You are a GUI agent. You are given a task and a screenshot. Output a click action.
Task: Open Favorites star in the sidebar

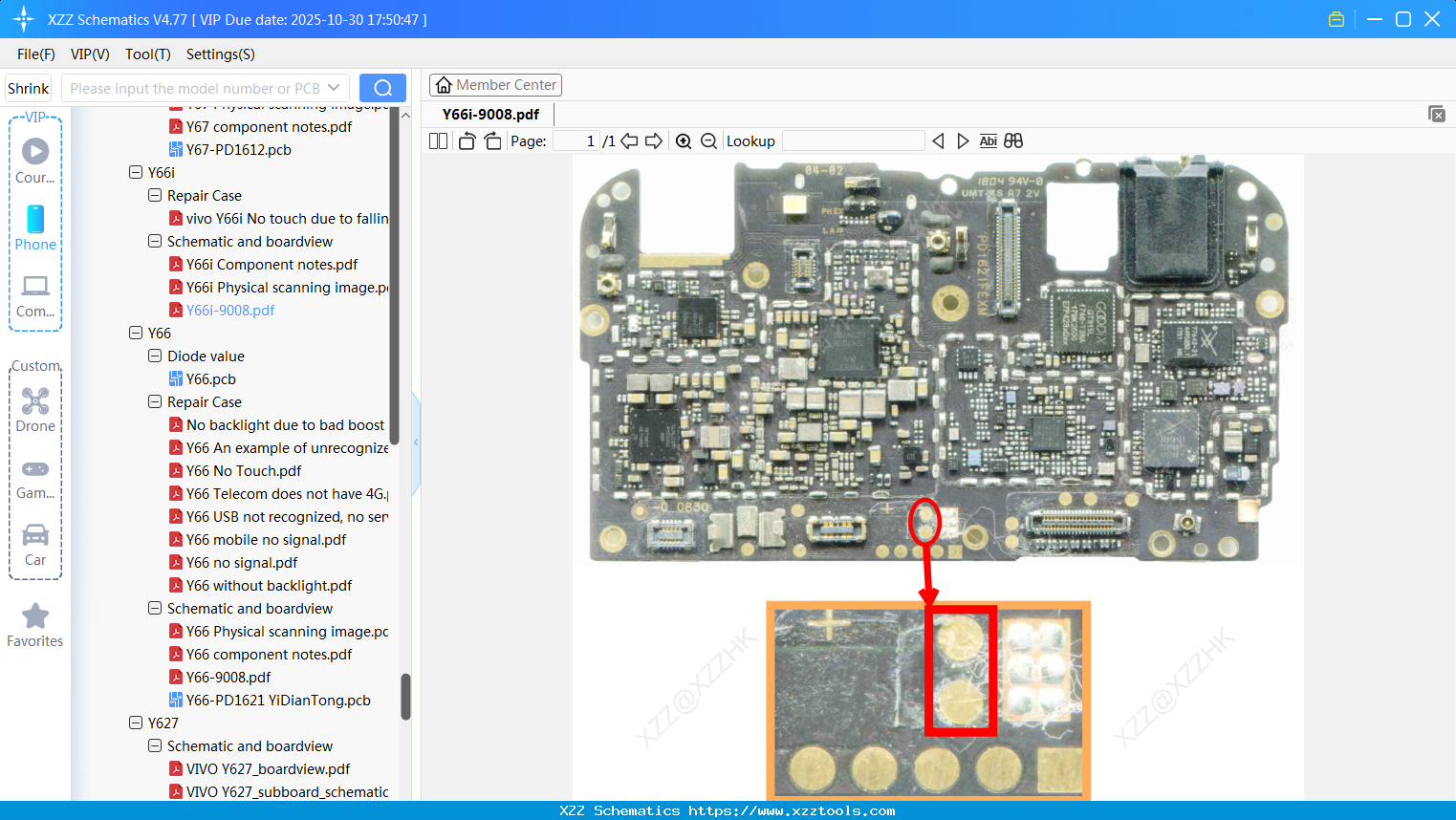pyautogui.click(x=35, y=615)
